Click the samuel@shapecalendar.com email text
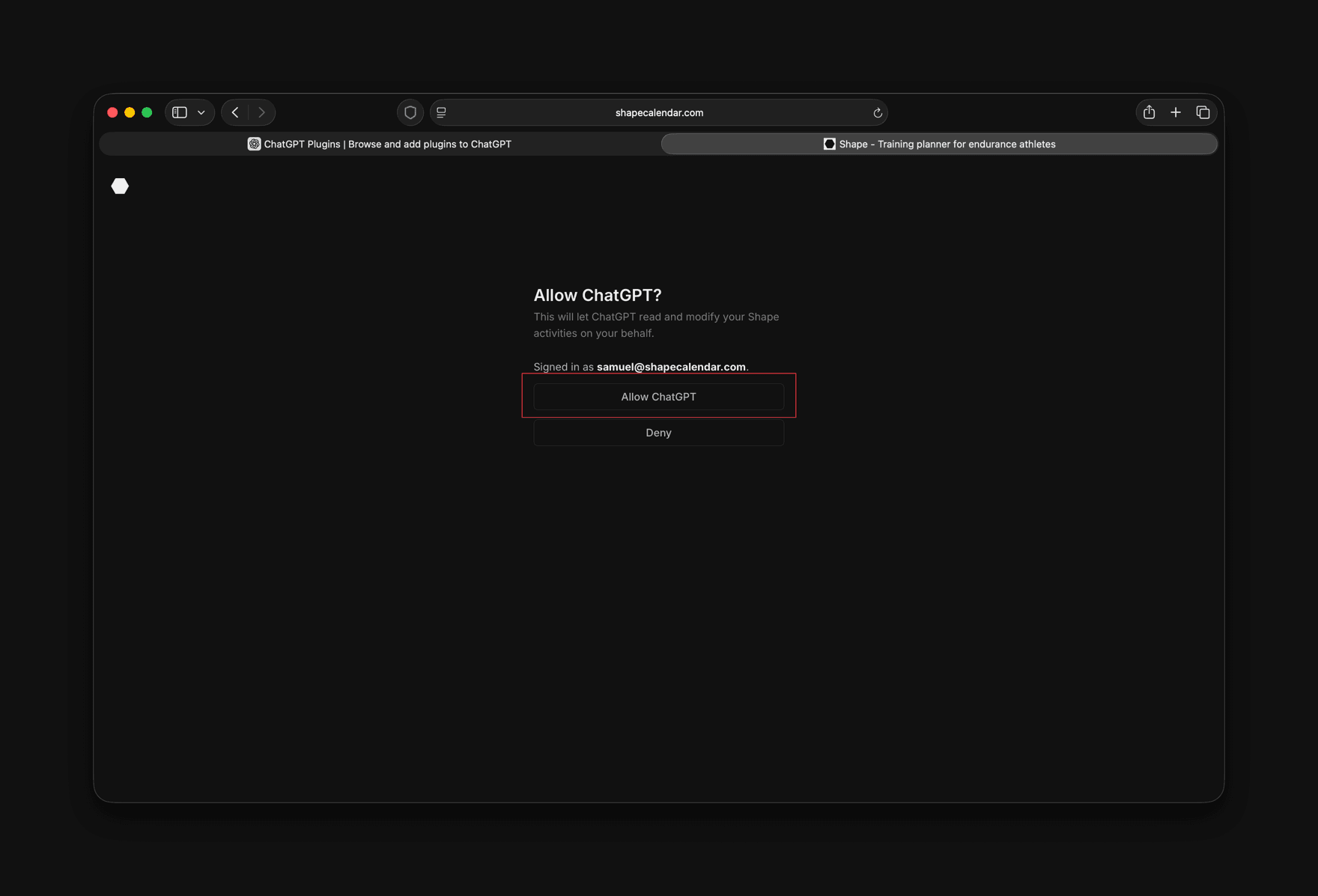This screenshot has height=896, width=1318. (671, 367)
